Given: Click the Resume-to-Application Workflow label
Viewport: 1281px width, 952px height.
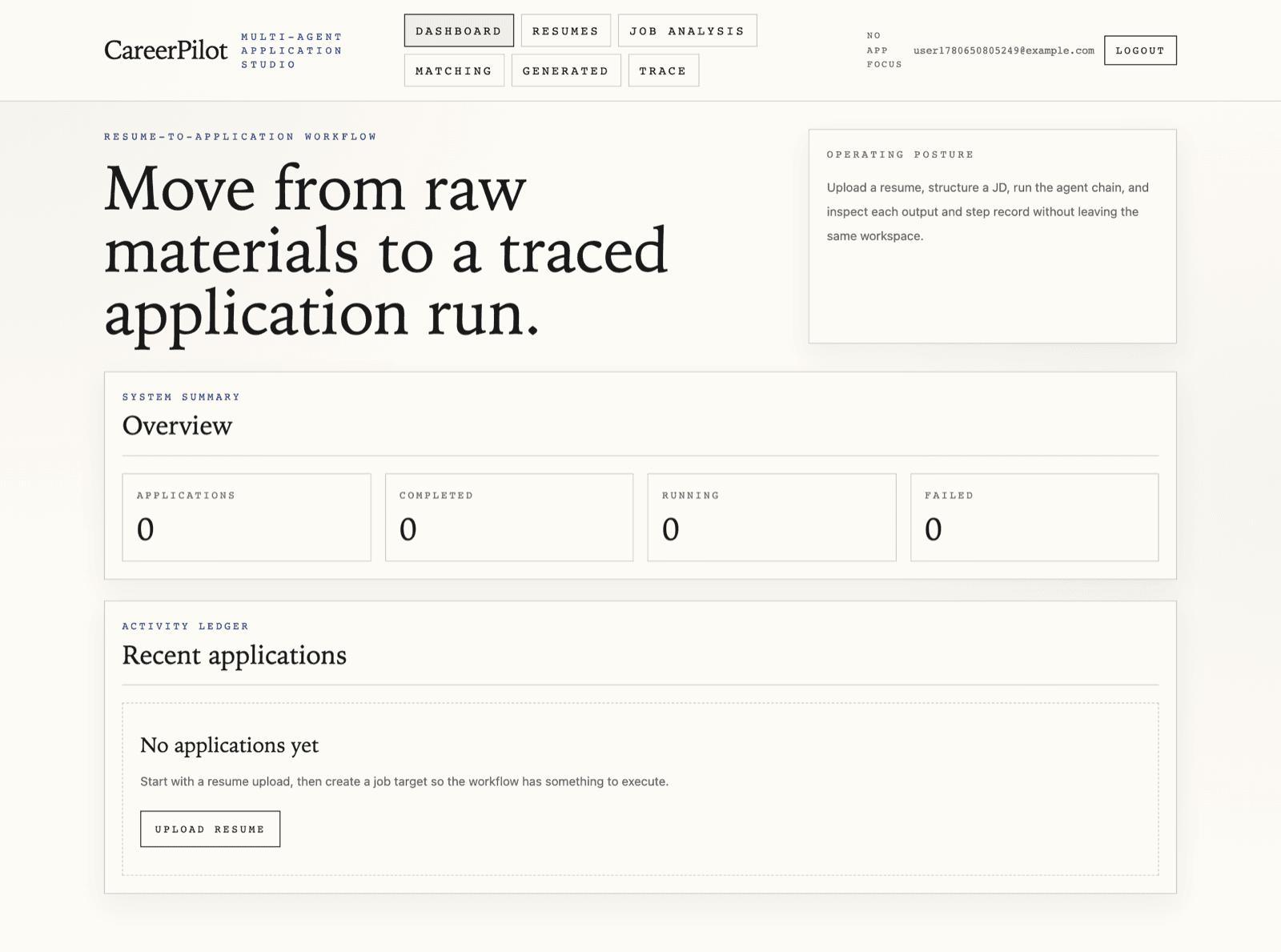Looking at the screenshot, I should point(240,137).
